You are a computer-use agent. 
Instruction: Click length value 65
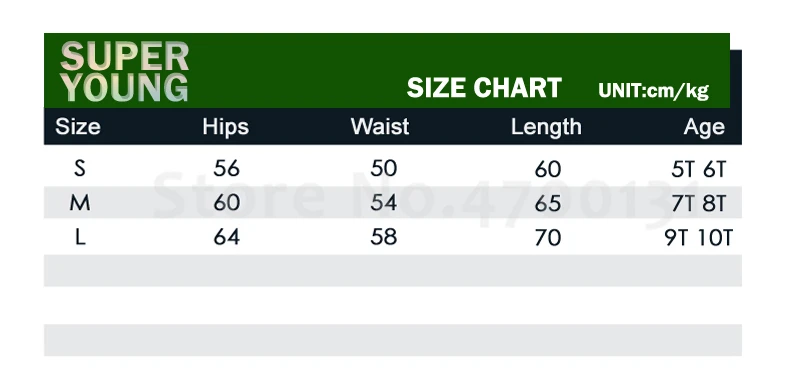(548, 203)
